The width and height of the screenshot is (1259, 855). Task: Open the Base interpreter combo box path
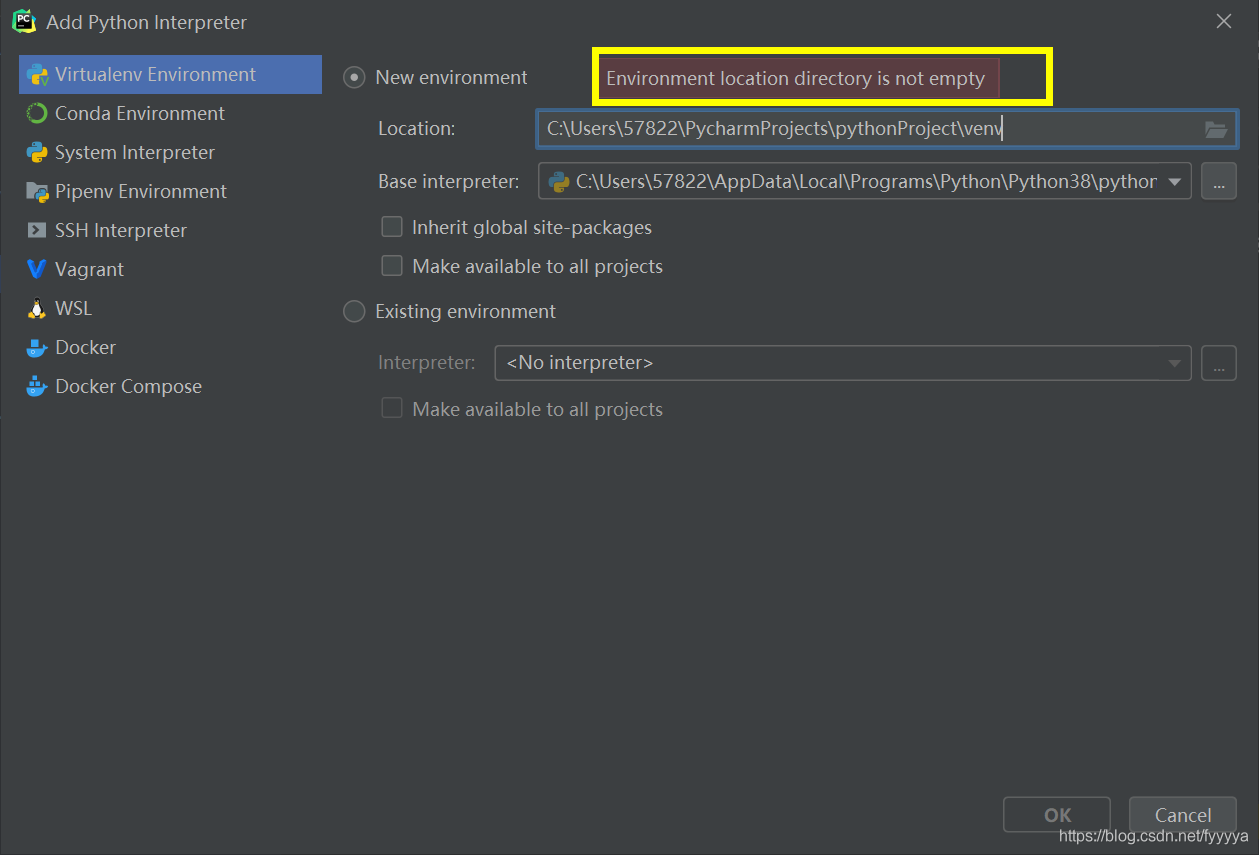coord(865,182)
